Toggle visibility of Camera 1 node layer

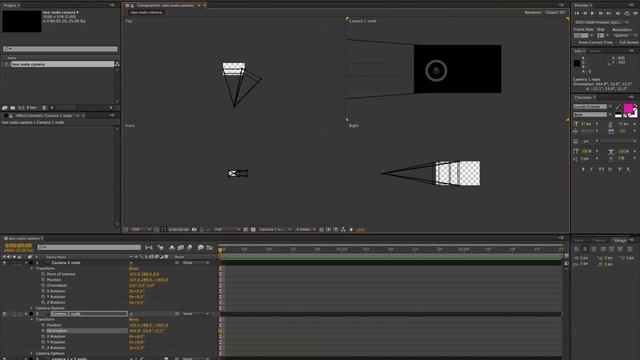4,314
